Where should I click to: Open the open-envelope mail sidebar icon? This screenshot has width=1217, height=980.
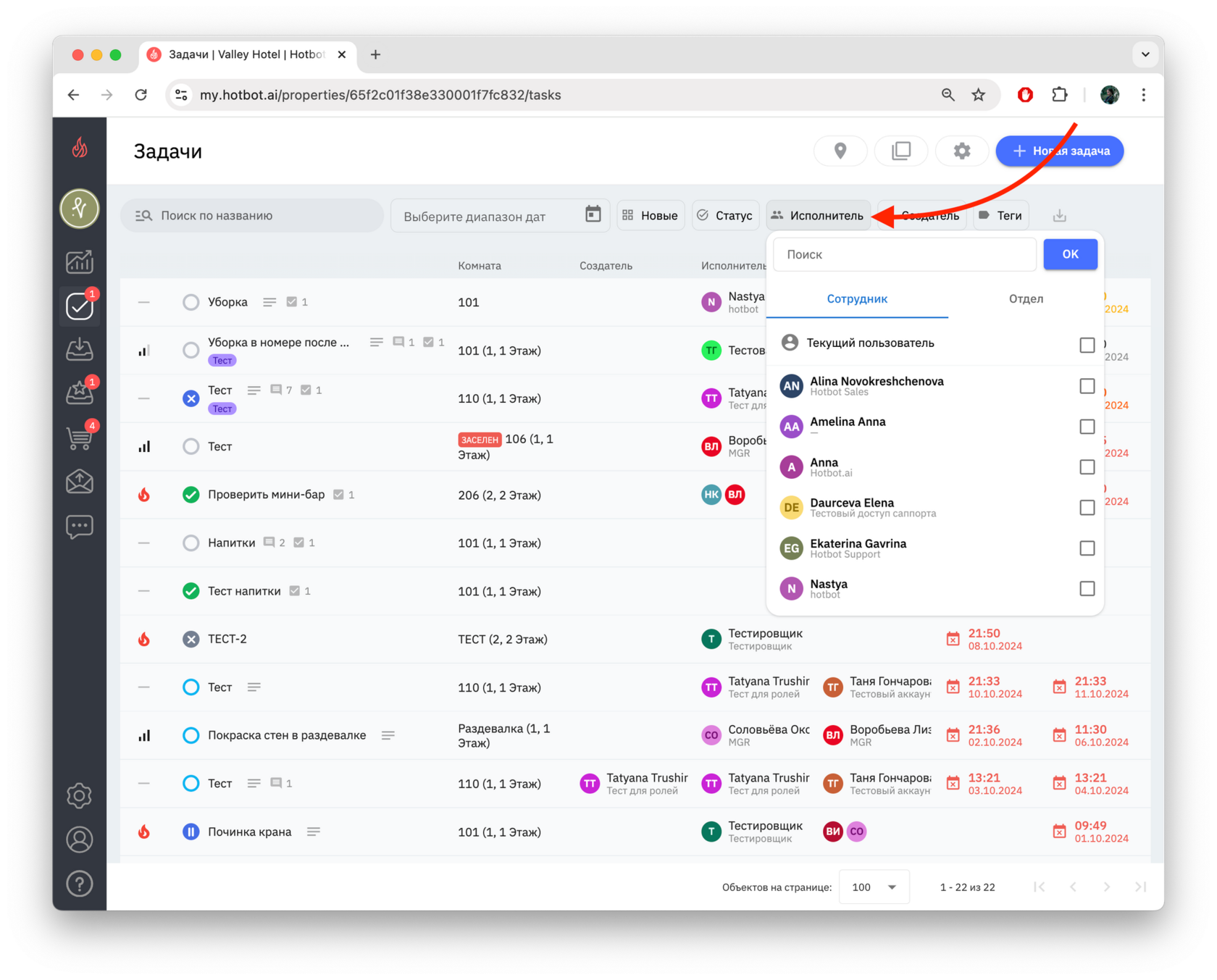[80, 482]
